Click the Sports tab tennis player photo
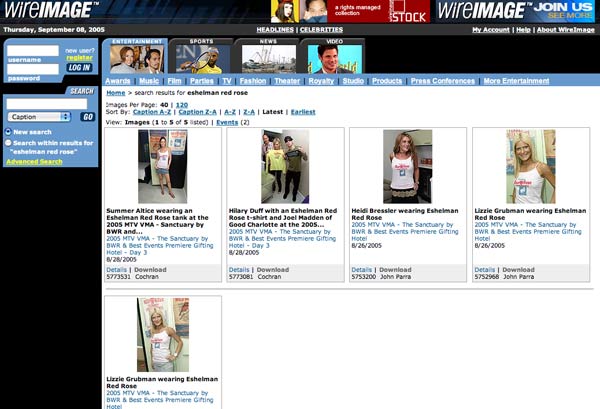 [203, 59]
